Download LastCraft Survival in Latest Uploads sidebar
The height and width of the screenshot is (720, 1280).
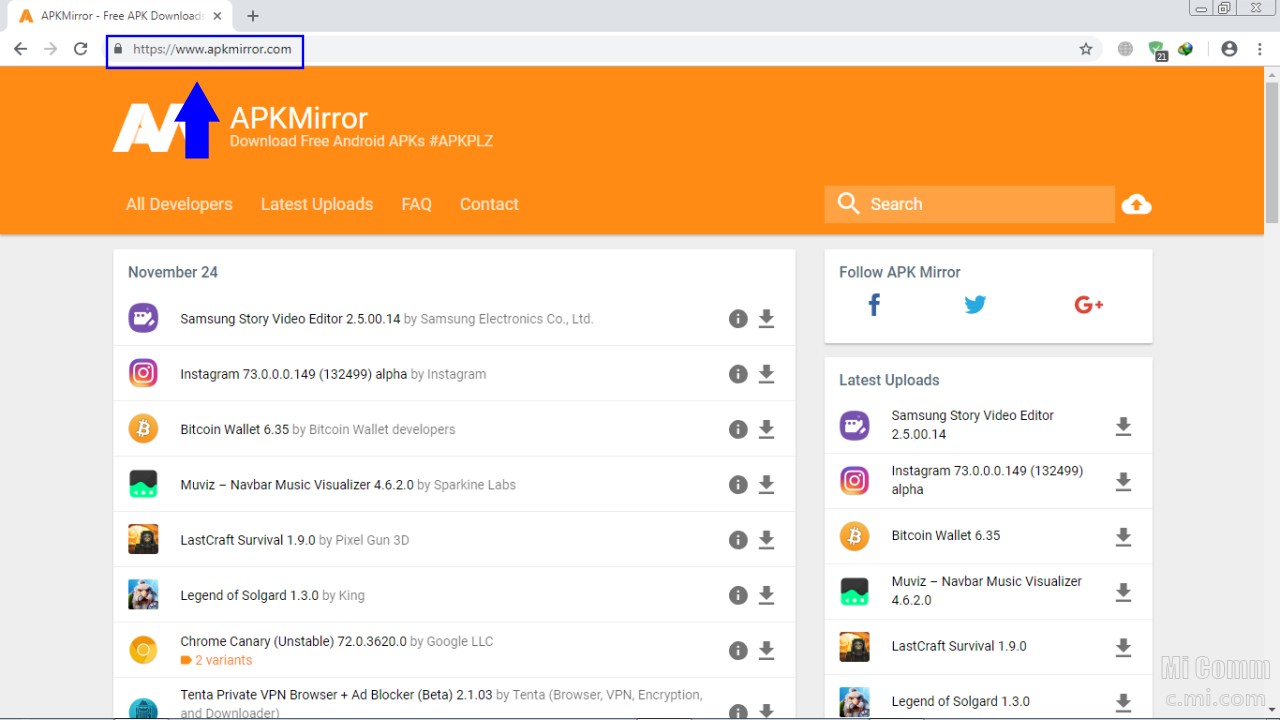[1123, 647]
